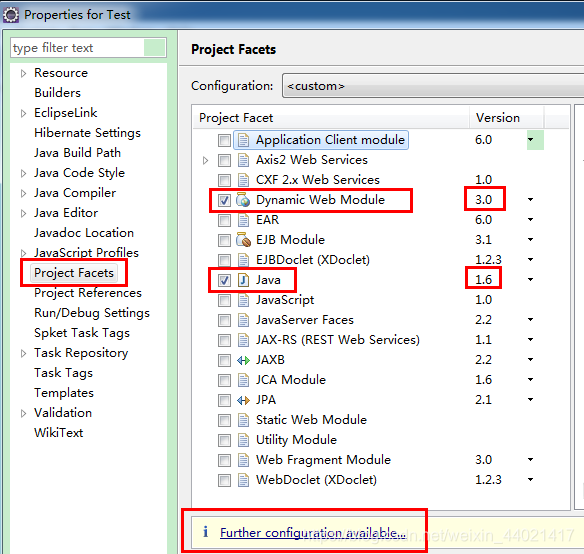Viewport: 584px width, 554px height.
Task: Expand the Validation tree node
Action: click(23, 413)
